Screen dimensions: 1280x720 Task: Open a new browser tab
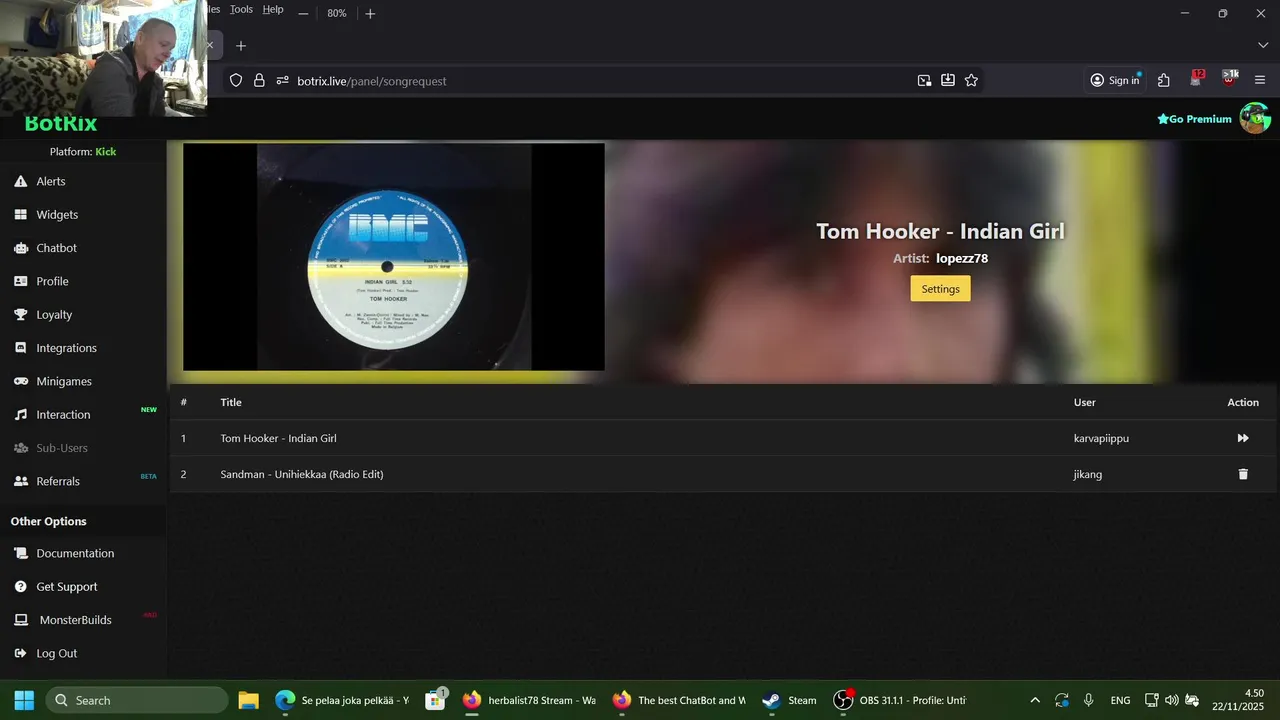[241, 46]
